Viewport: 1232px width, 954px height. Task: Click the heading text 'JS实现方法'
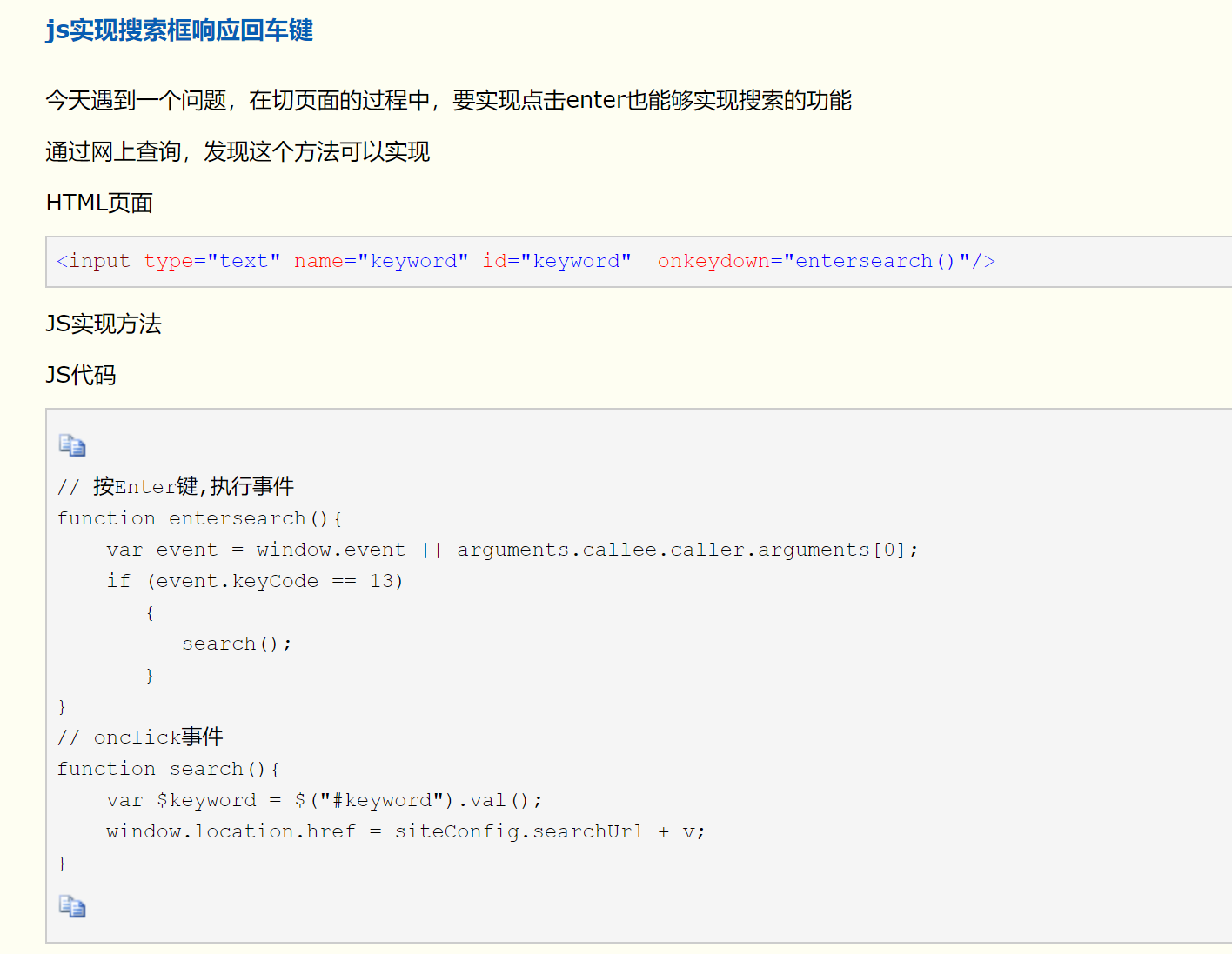coord(104,324)
